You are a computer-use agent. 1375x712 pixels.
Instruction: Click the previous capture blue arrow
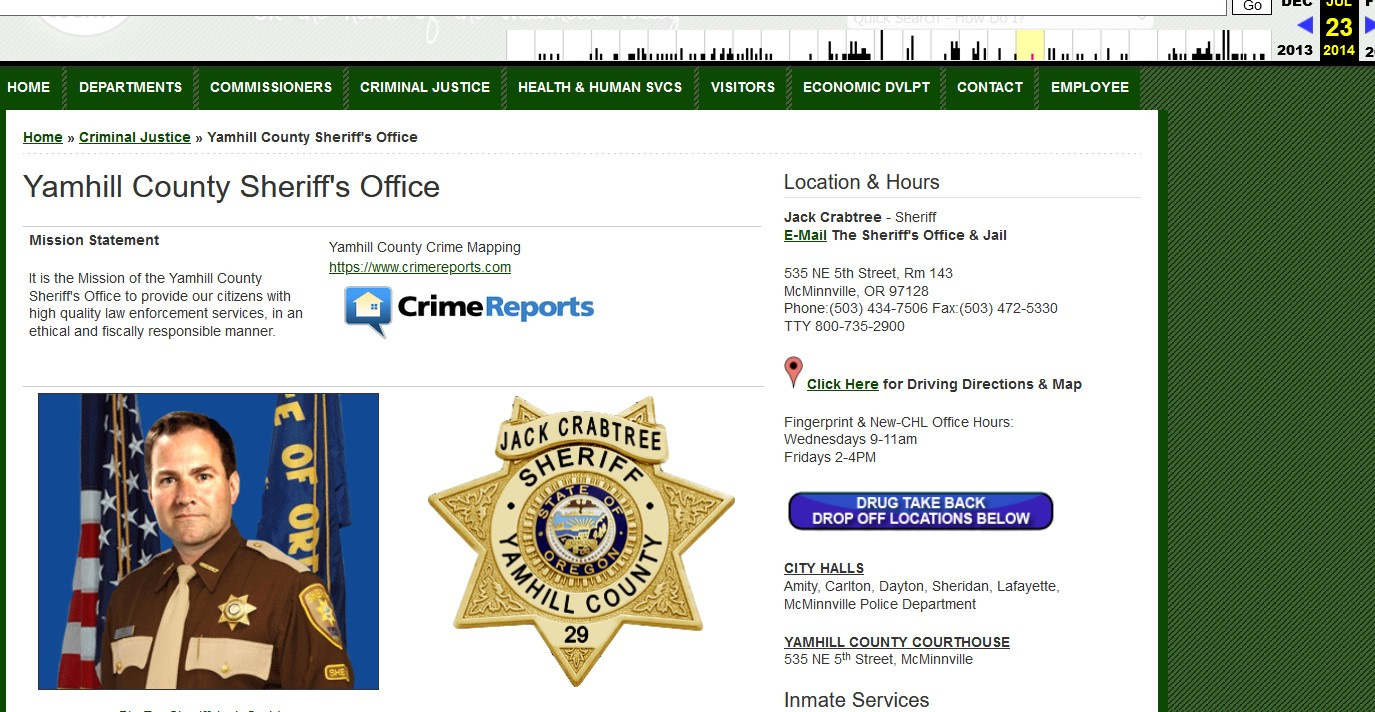coord(1305,26)
